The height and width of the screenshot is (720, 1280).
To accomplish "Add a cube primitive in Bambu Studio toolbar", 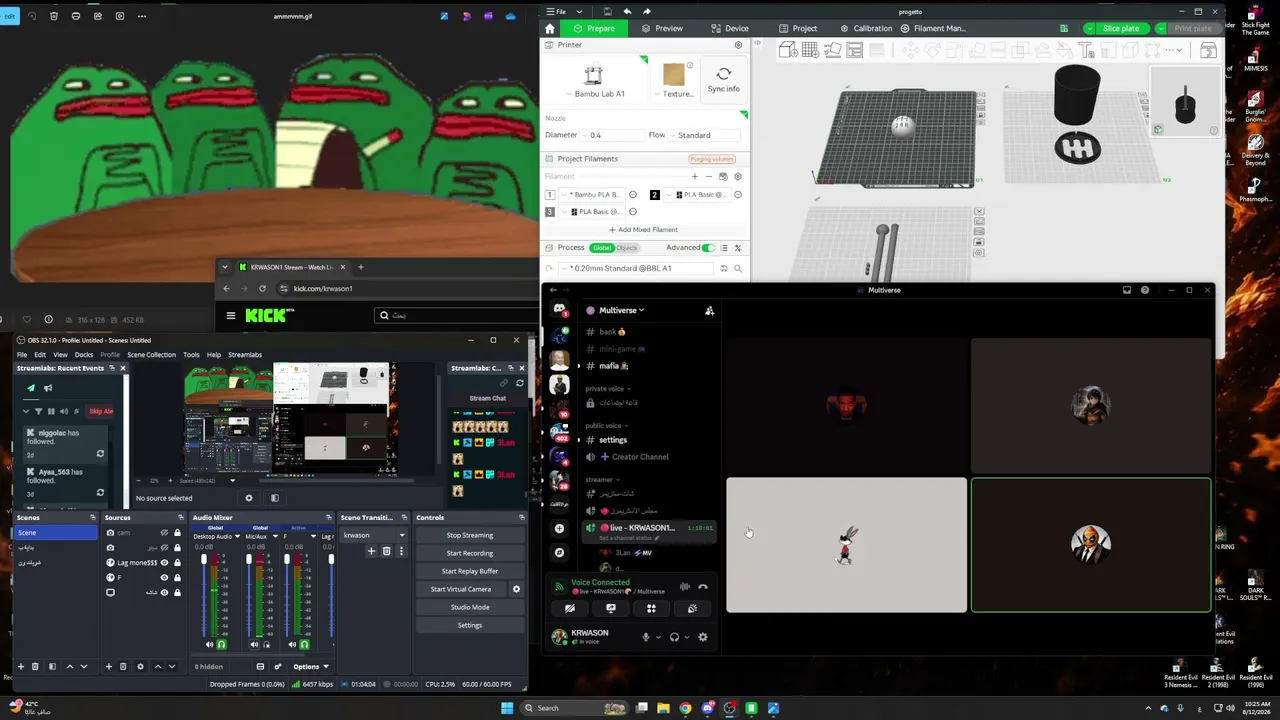I will [787, 50].
